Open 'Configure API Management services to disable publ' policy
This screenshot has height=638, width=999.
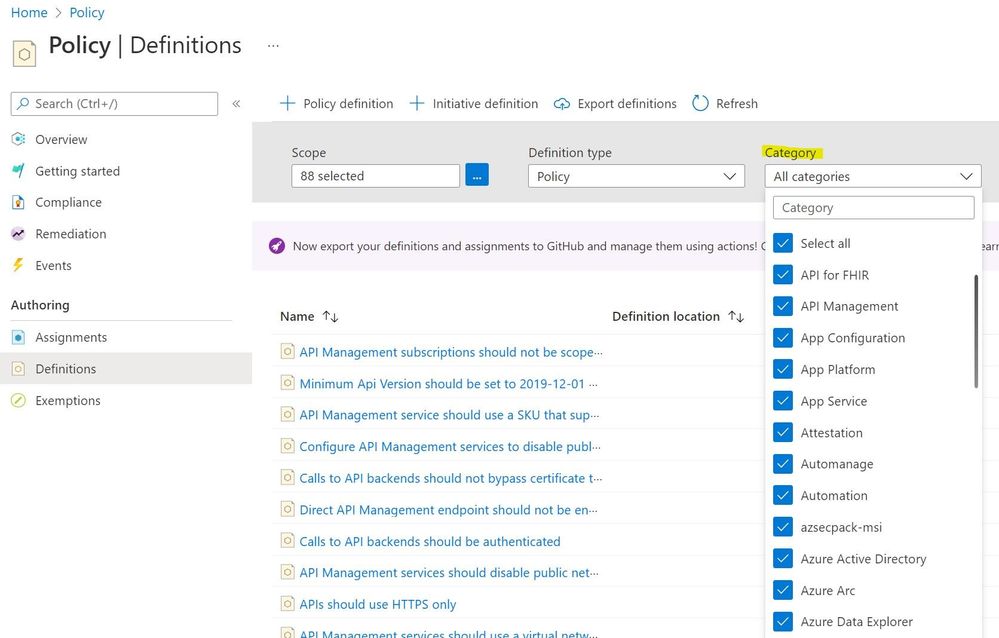[450, 446]
